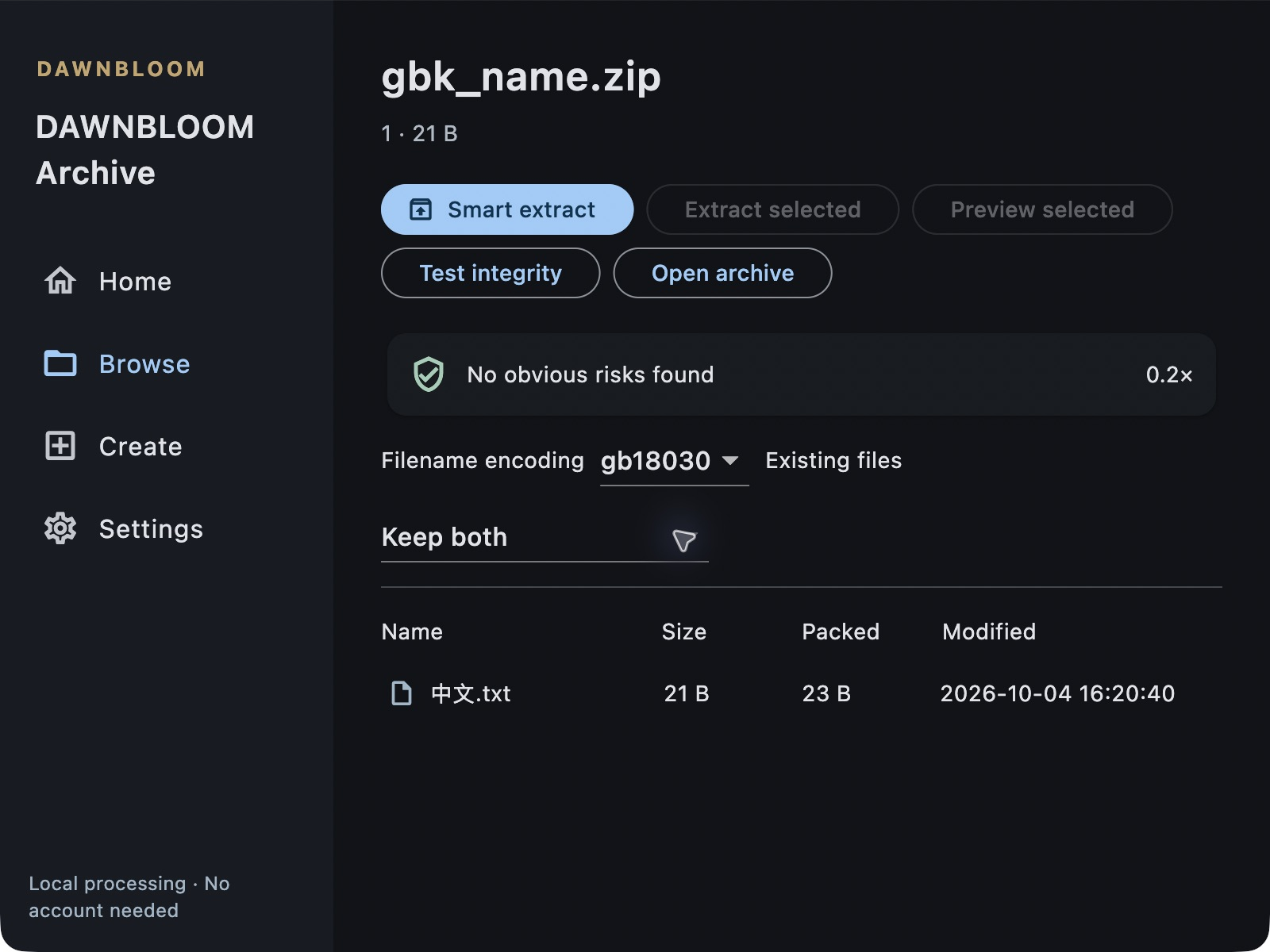Screen dimensions: 1270x952
Task: Click the shield check risk icon
Action: (429, 374)
